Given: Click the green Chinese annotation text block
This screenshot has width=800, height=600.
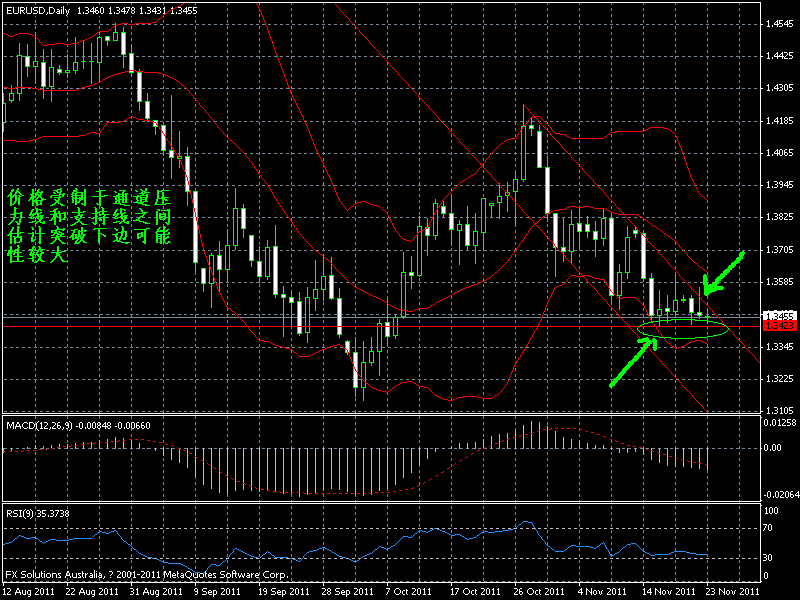Looking at the screenshot, I should point(89,226).
